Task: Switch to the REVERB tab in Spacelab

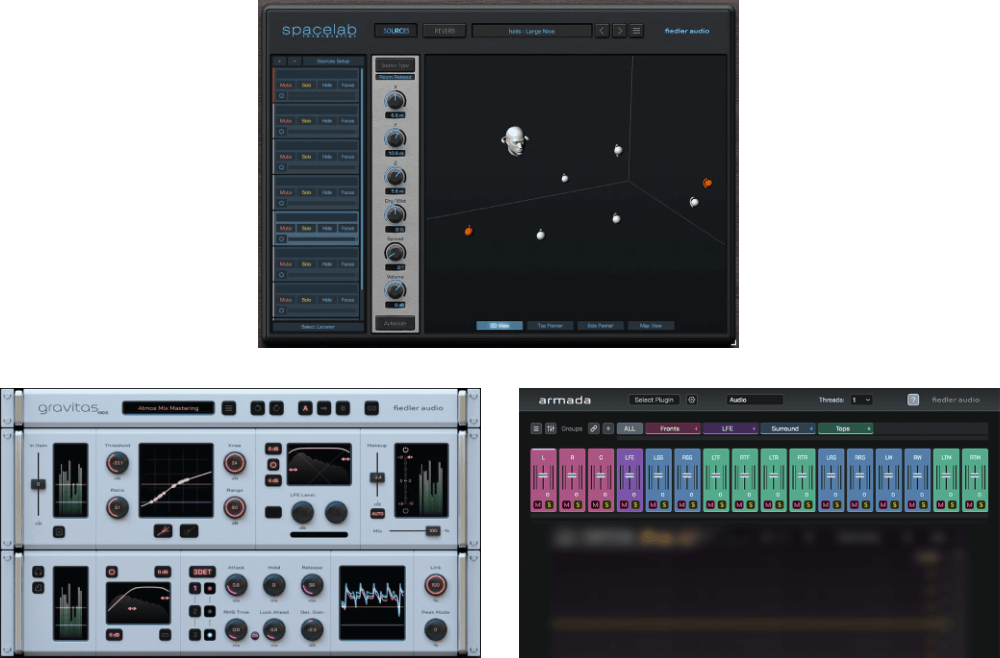Action: (x=443, y=31)
